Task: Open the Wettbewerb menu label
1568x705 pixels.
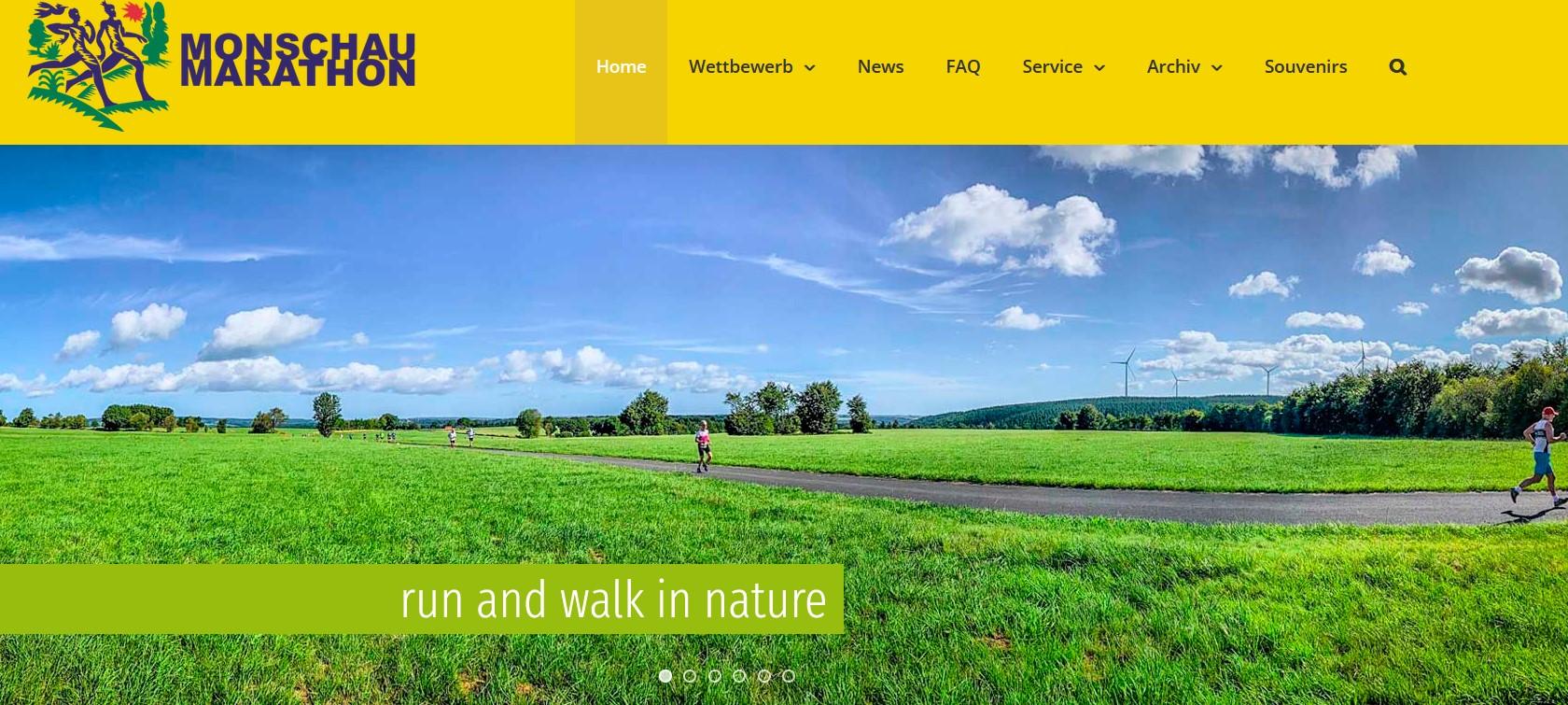Action: (741, 66)
